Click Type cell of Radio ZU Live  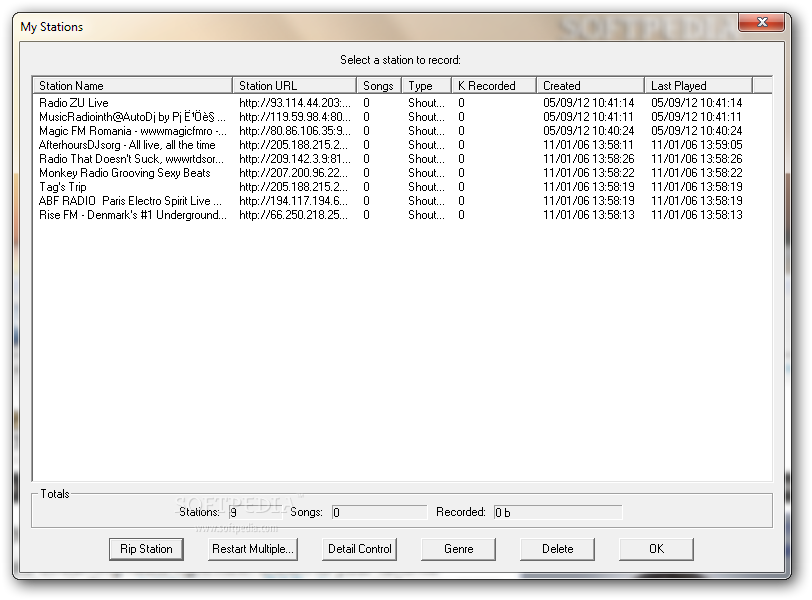(426, 103)
